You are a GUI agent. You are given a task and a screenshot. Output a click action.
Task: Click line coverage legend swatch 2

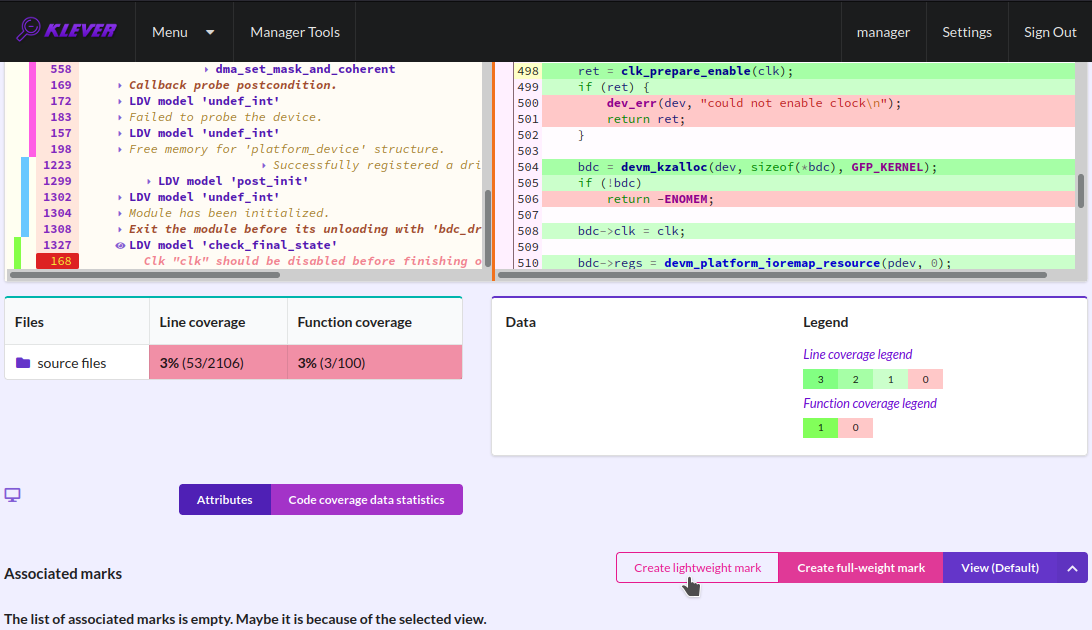coord(855,379)
